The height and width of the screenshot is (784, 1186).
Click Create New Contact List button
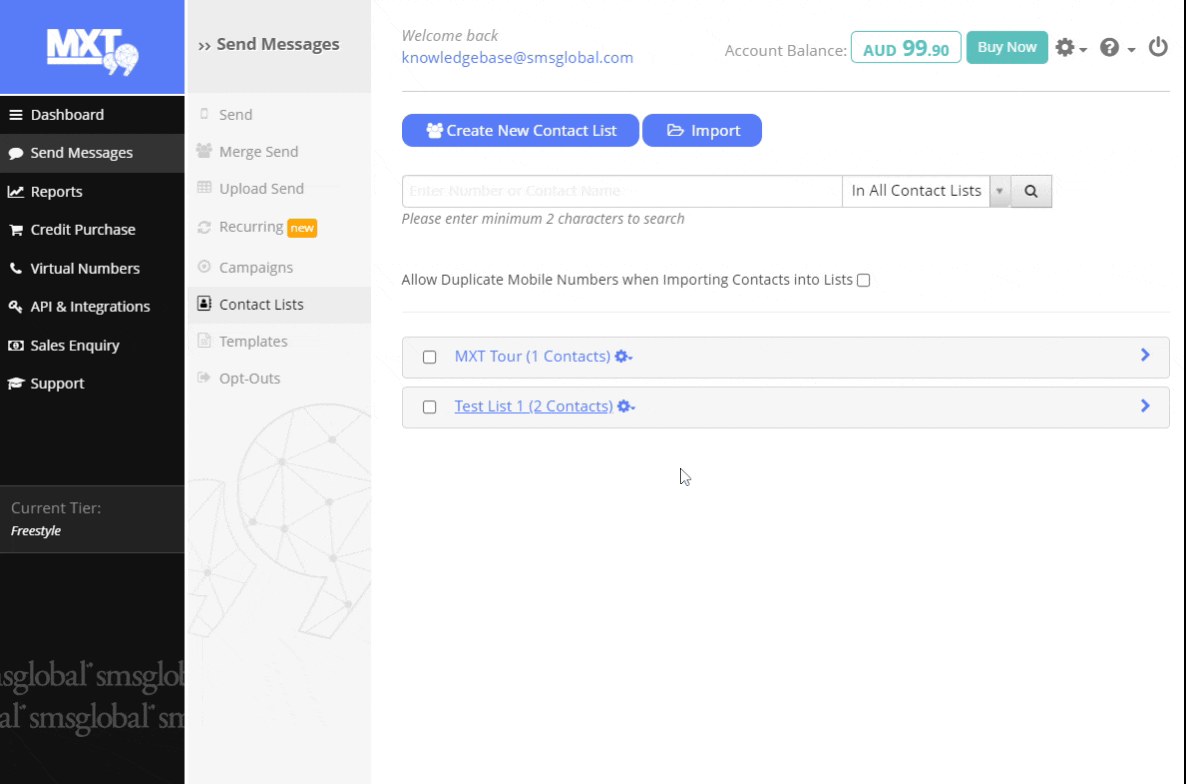point(520,131)
